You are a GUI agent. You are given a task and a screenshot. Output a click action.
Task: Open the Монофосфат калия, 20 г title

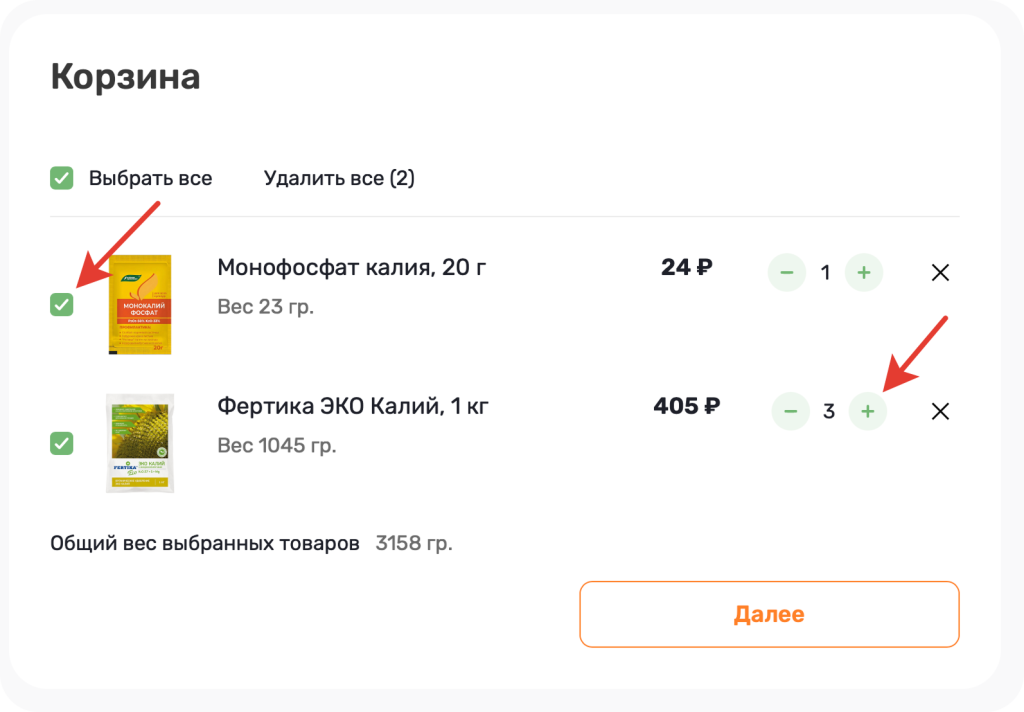tap(352, 268)
